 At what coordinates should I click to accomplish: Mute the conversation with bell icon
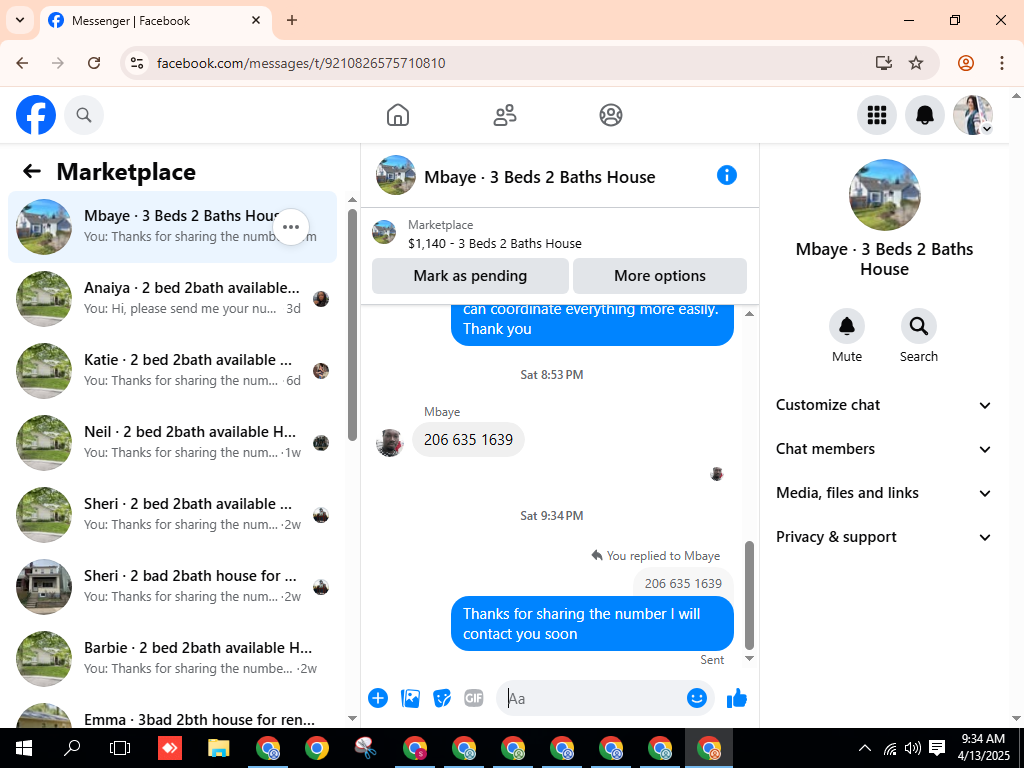click(x=847, y=326)
